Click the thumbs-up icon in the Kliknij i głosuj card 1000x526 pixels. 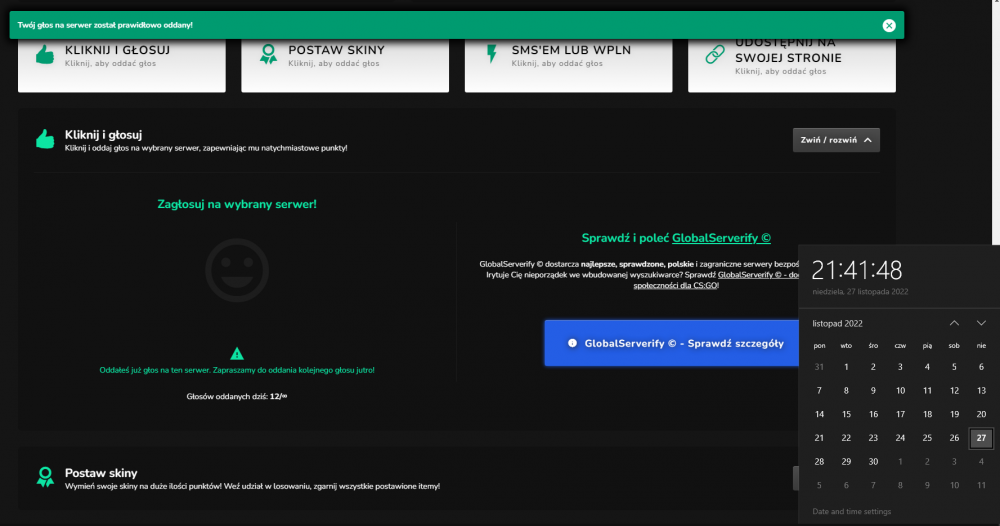(x=45, y=55)
